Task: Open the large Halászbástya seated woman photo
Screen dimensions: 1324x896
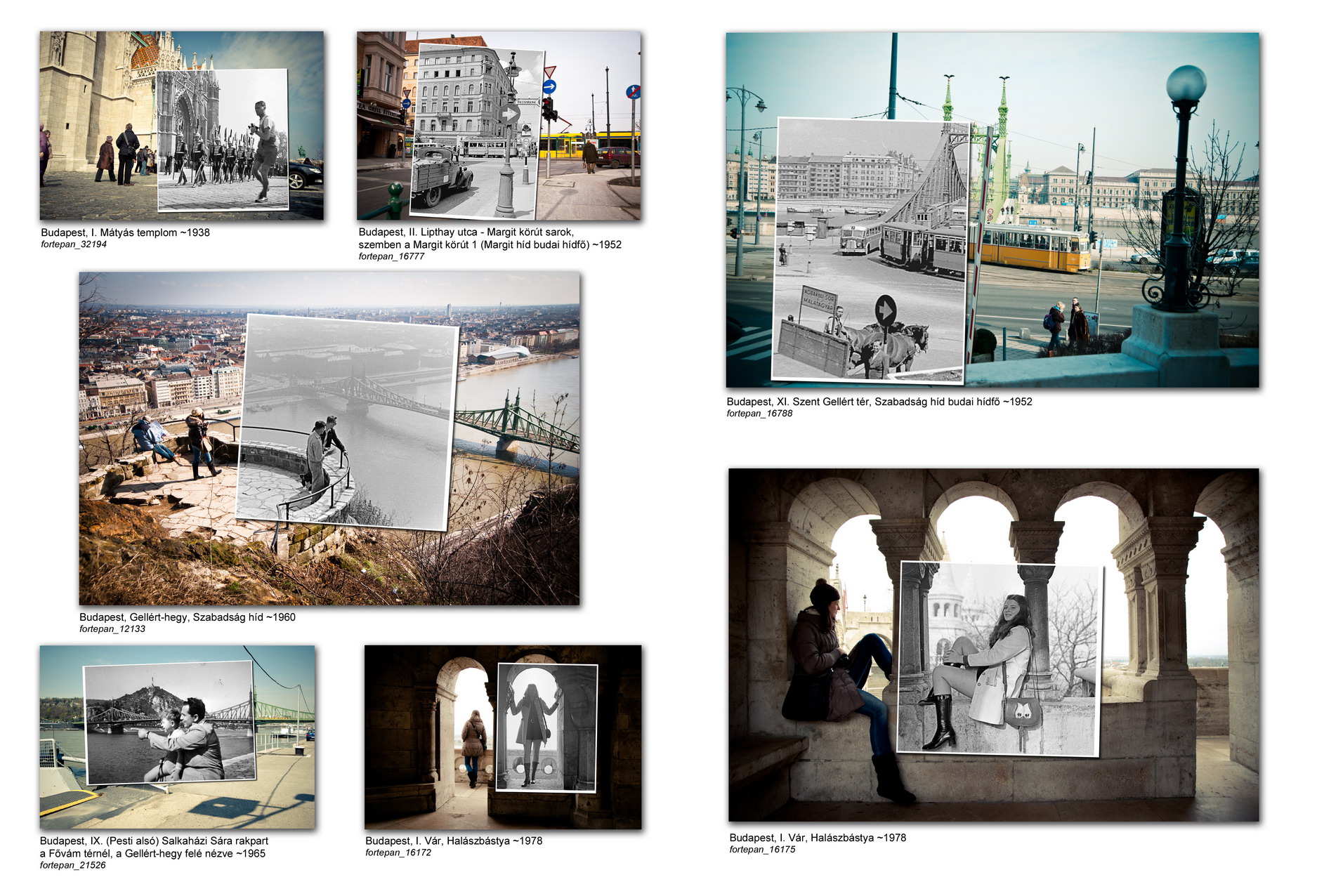Action: (993, 645)
